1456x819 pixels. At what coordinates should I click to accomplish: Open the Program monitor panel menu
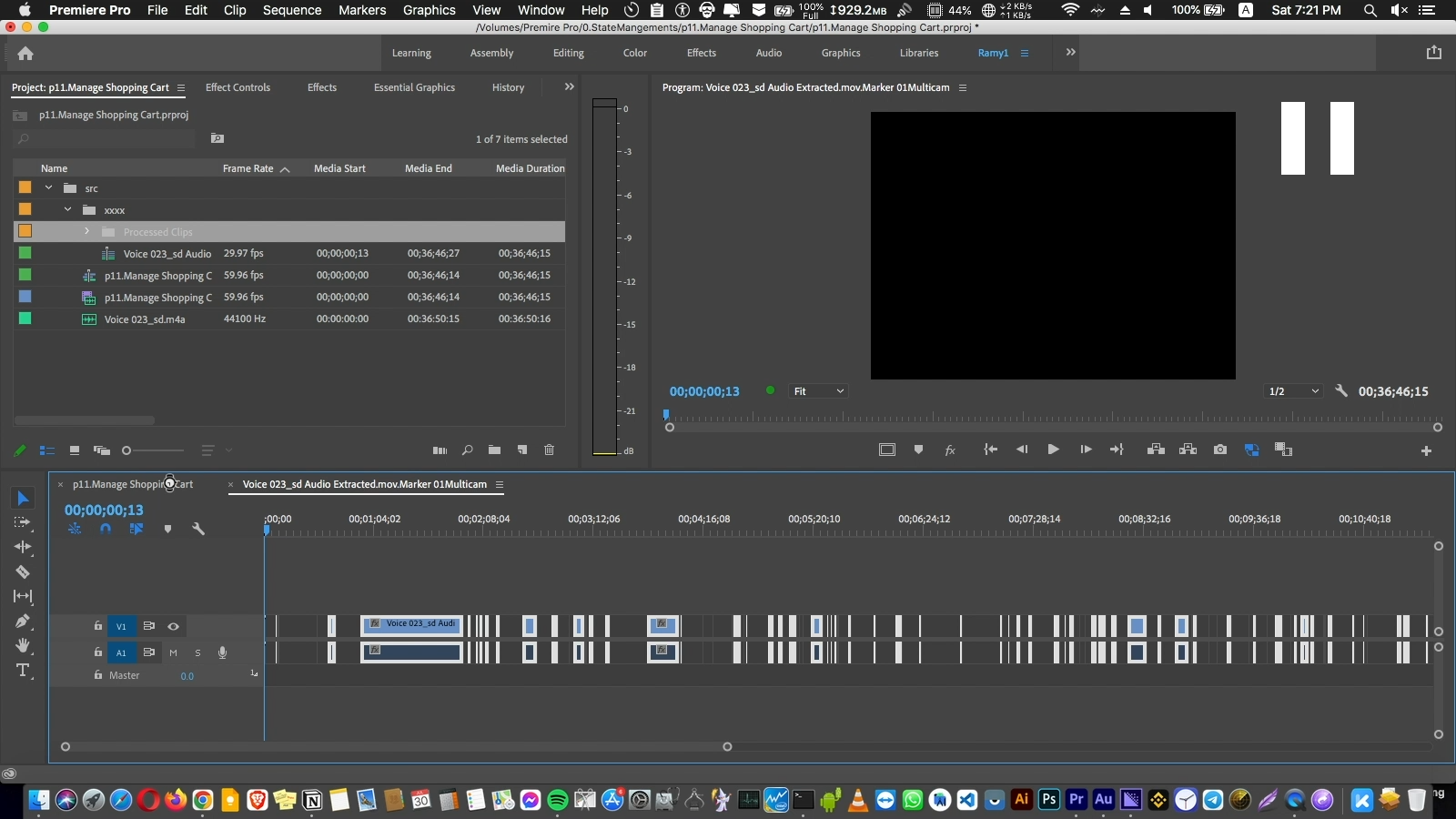pos(963,88)
